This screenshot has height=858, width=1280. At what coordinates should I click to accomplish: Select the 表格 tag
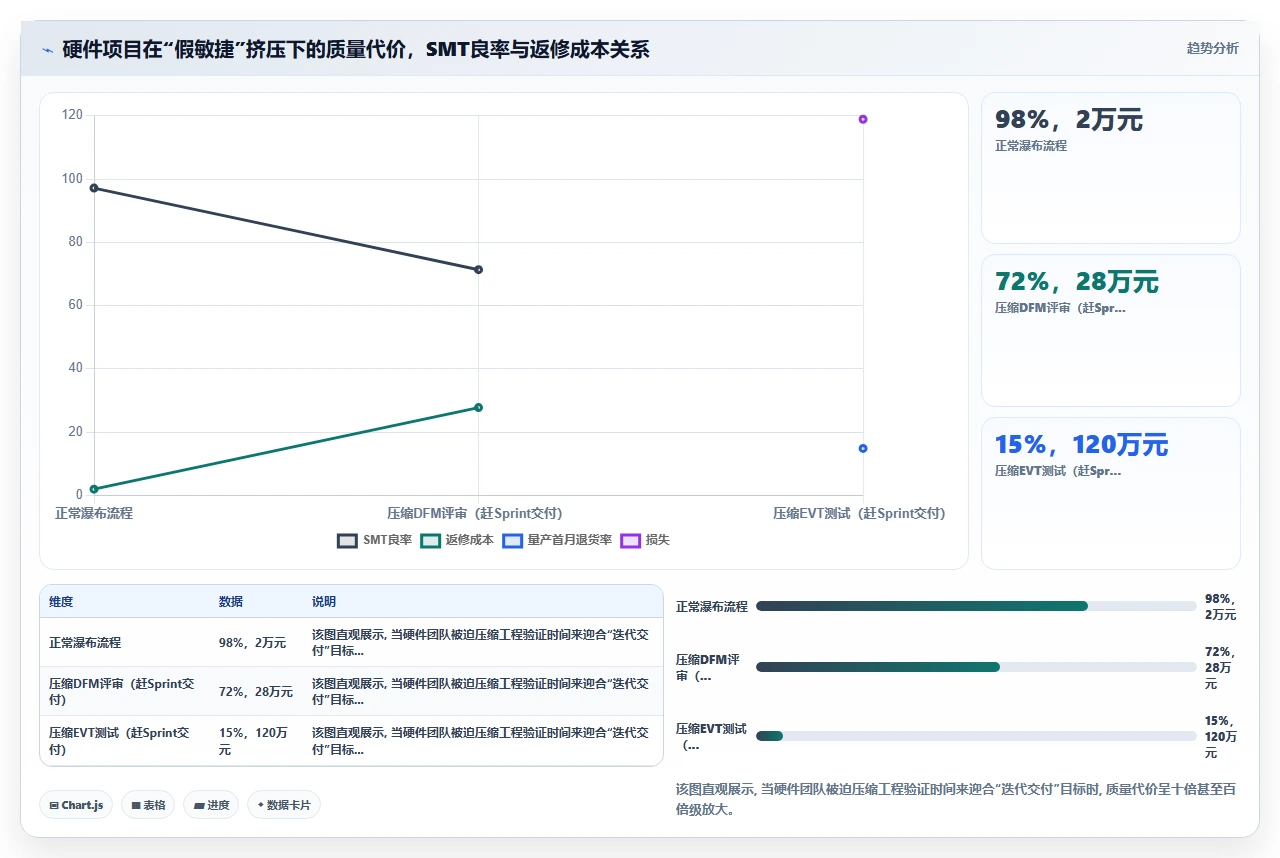click(148, 805)
